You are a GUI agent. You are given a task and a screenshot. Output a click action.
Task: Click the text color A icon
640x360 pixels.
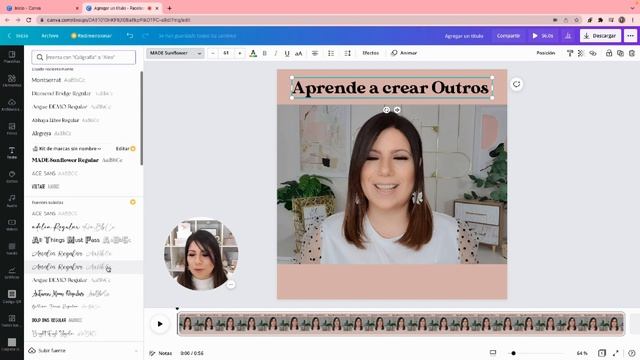tap(253, 53)
